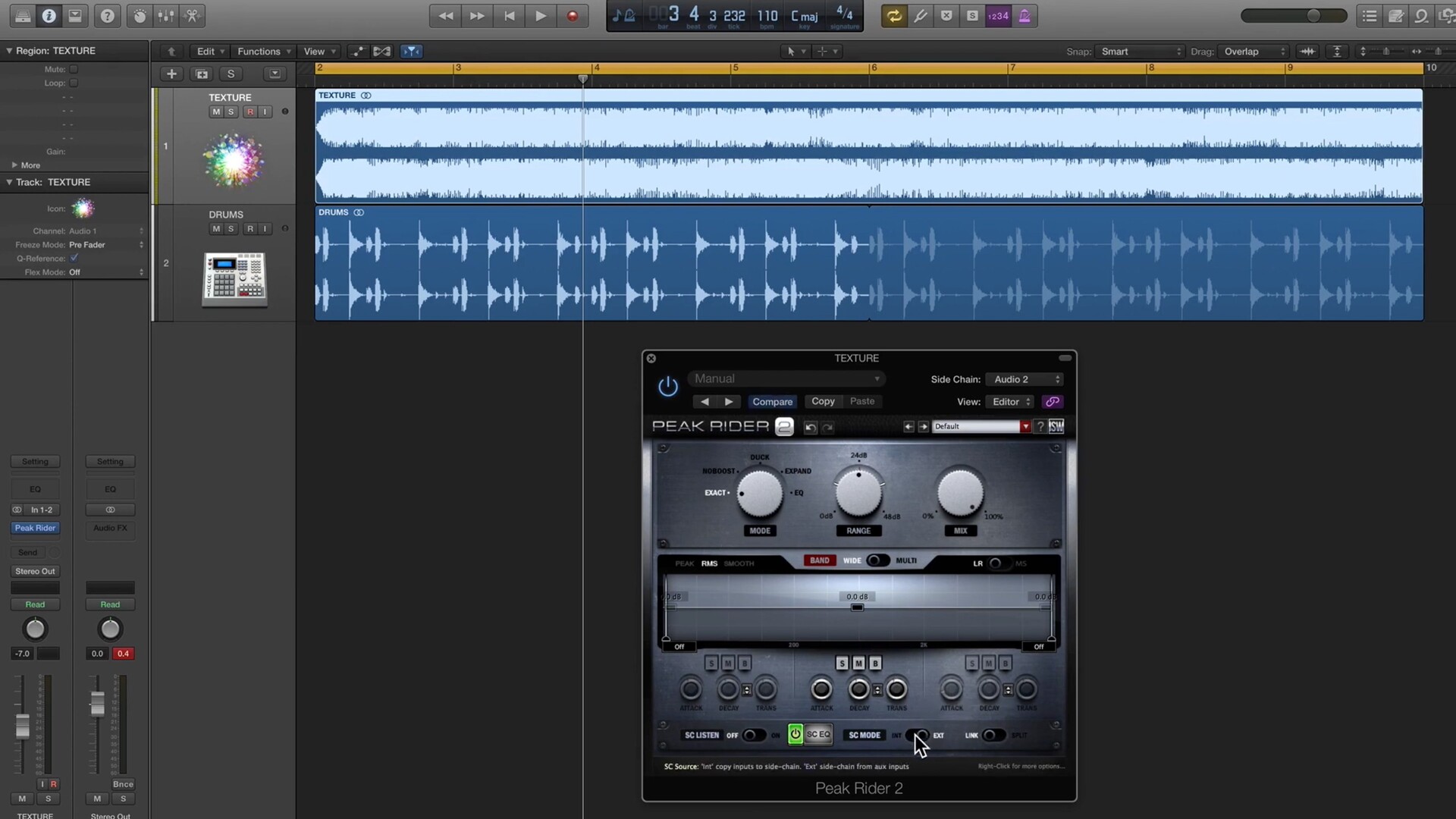Flip the SC LISTEN off/on switch
The width and height of the screenshot is (1456, 819).
click(x=753, y=735)
